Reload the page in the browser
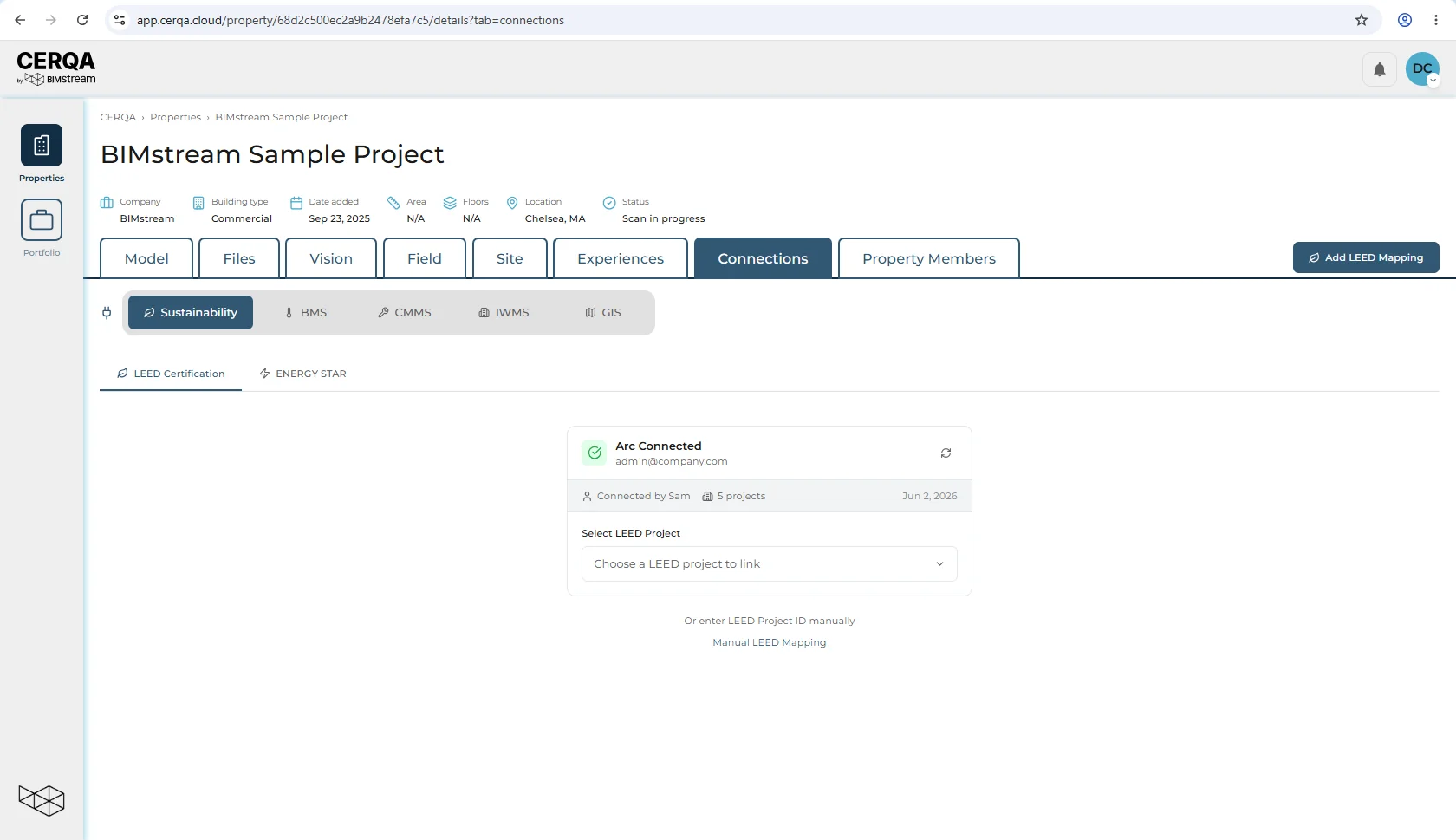This screenshot has height=840, width=1456. point(82,20)
